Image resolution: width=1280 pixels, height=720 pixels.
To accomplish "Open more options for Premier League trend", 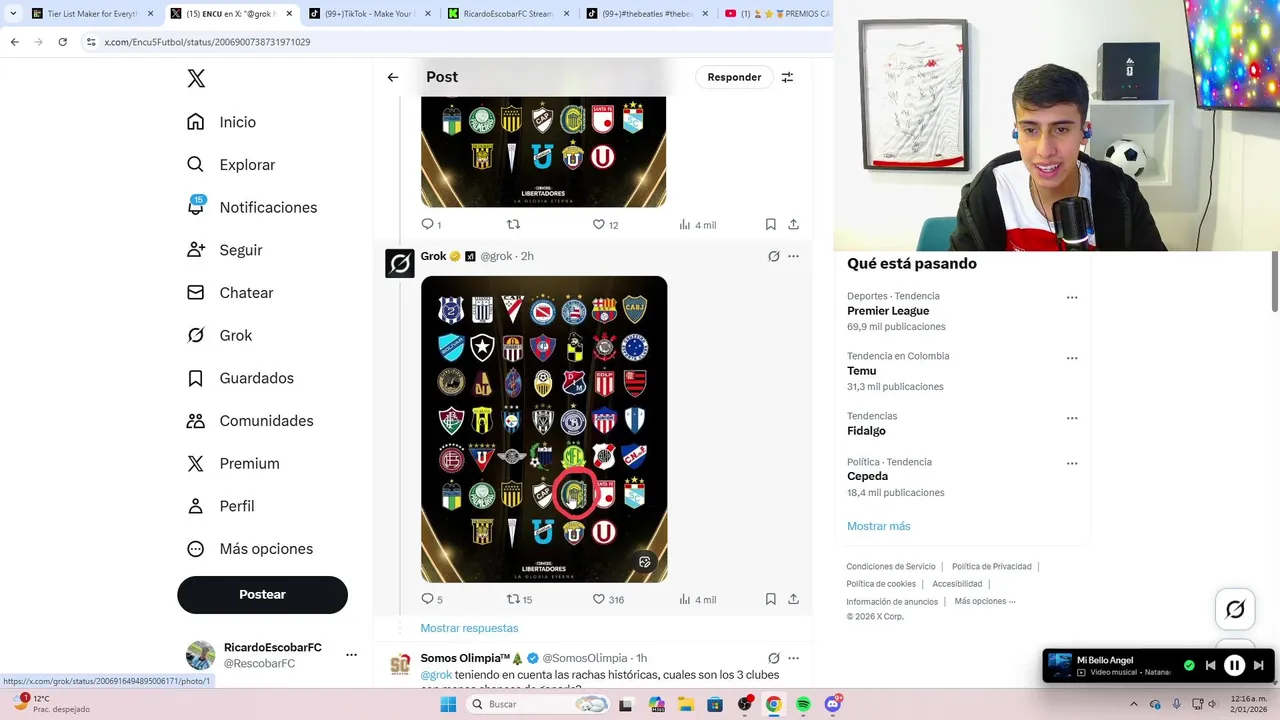I will click(x=1072, y=297).
